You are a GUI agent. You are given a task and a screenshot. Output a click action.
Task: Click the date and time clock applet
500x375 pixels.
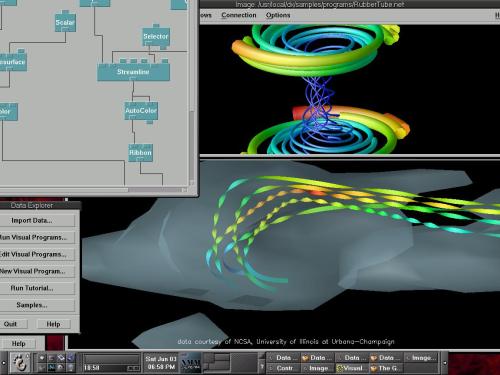[x=161, y=363]
